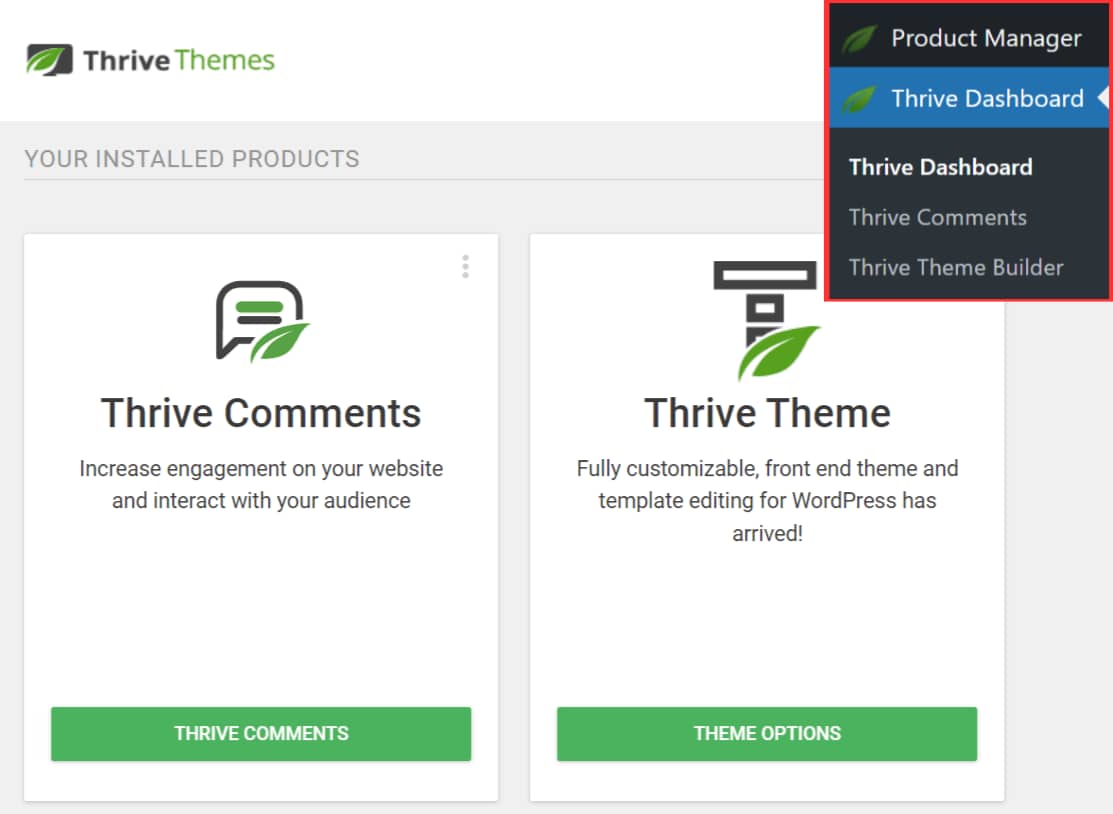
Task: Open the Thrive Dashboard submenu link
Action: [x=941, y=167]
